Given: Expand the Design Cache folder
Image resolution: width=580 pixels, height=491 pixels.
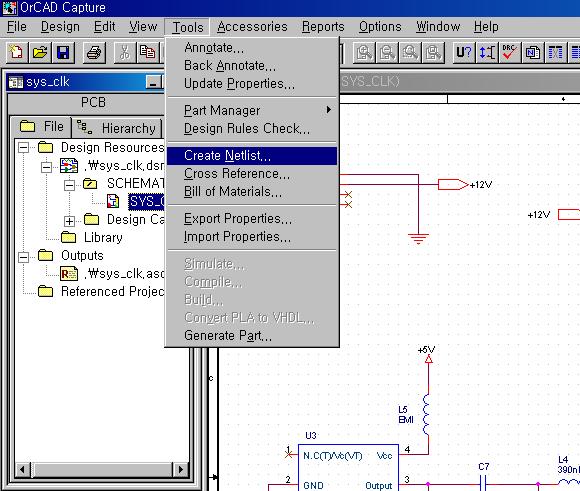Looking at the screenshot, I should (69, 221).
